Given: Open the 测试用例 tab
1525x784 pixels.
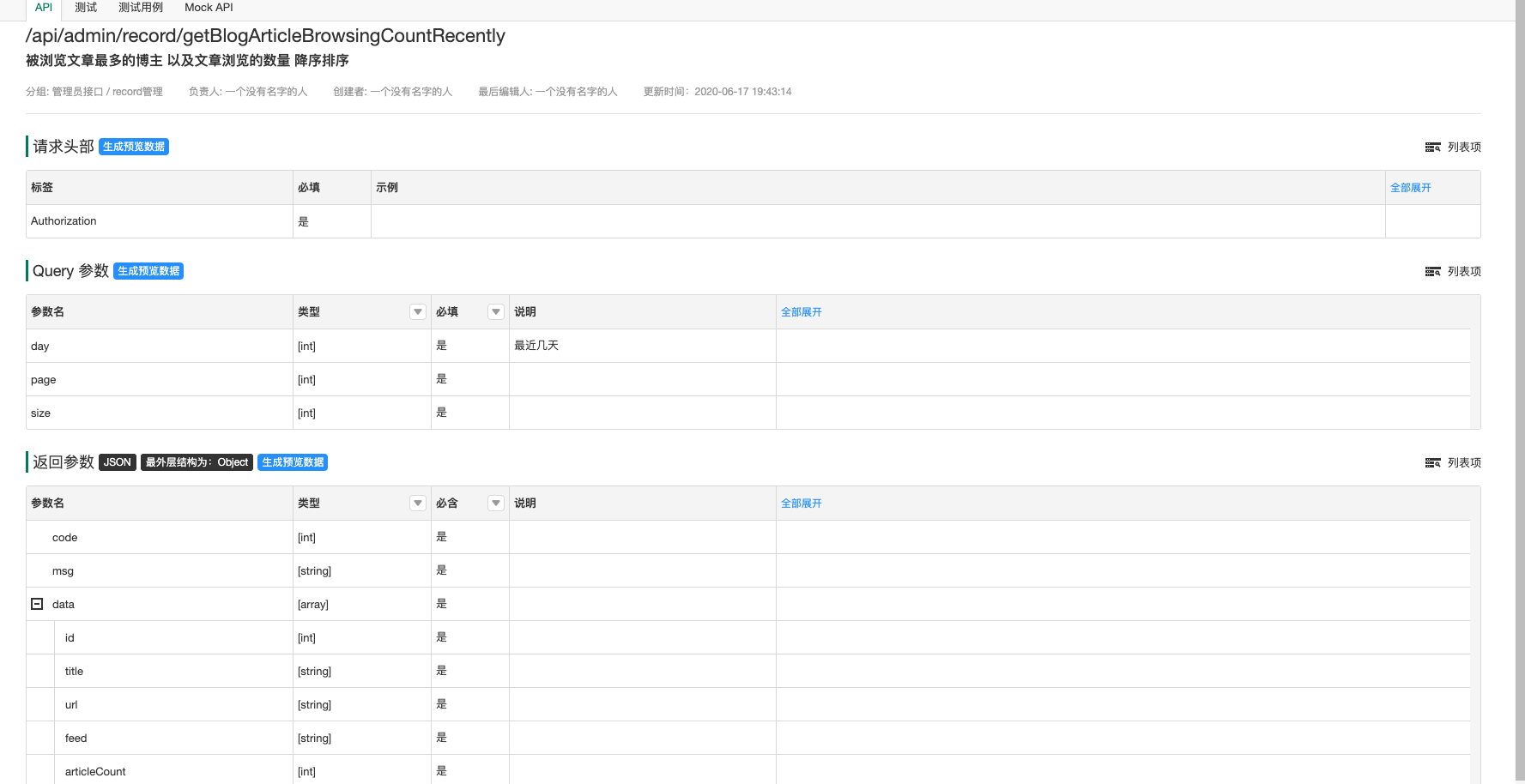Looking at the screenshot, I should (141, 8).
